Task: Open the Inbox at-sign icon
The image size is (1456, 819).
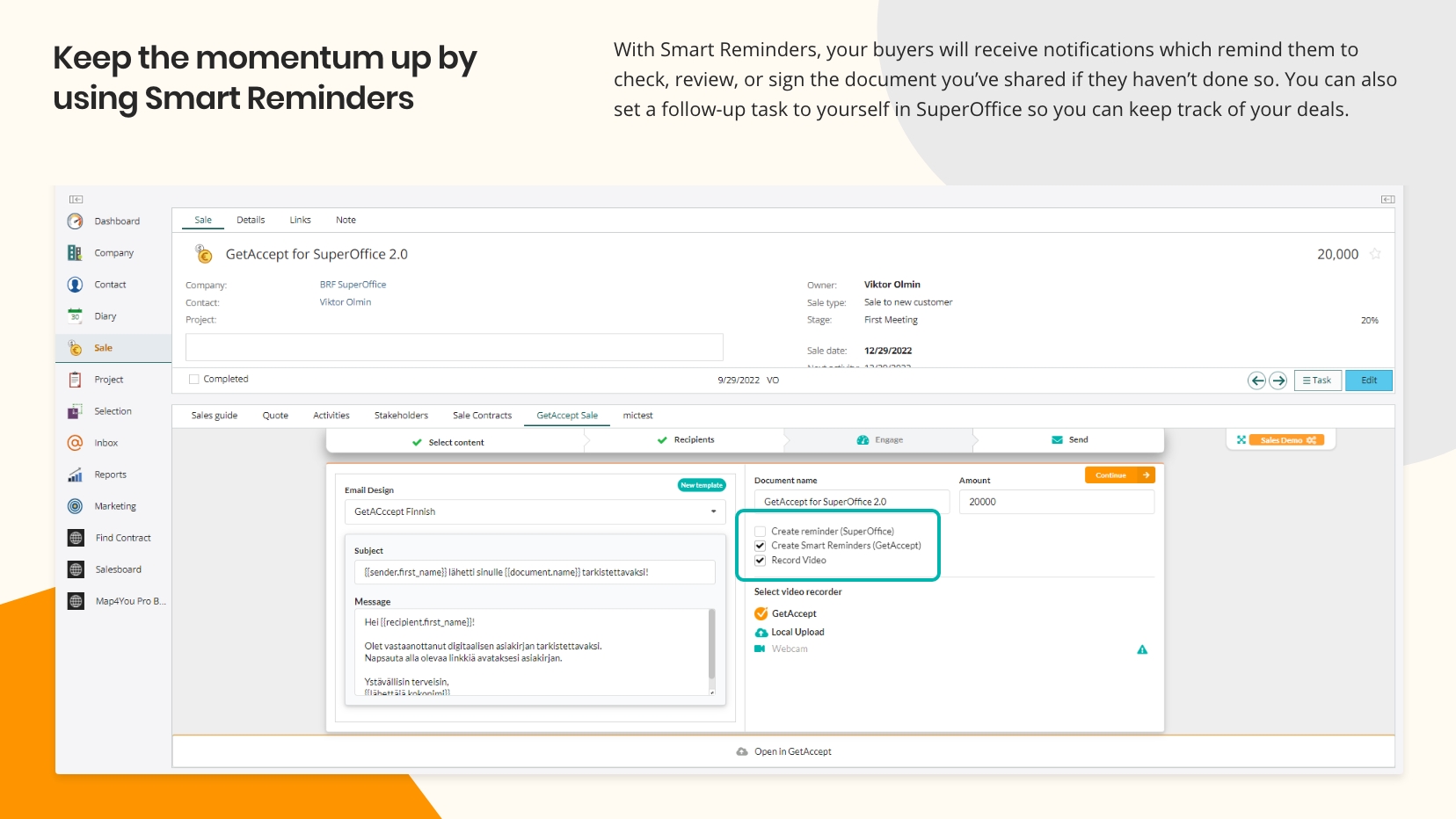Action: click(76, 443)
